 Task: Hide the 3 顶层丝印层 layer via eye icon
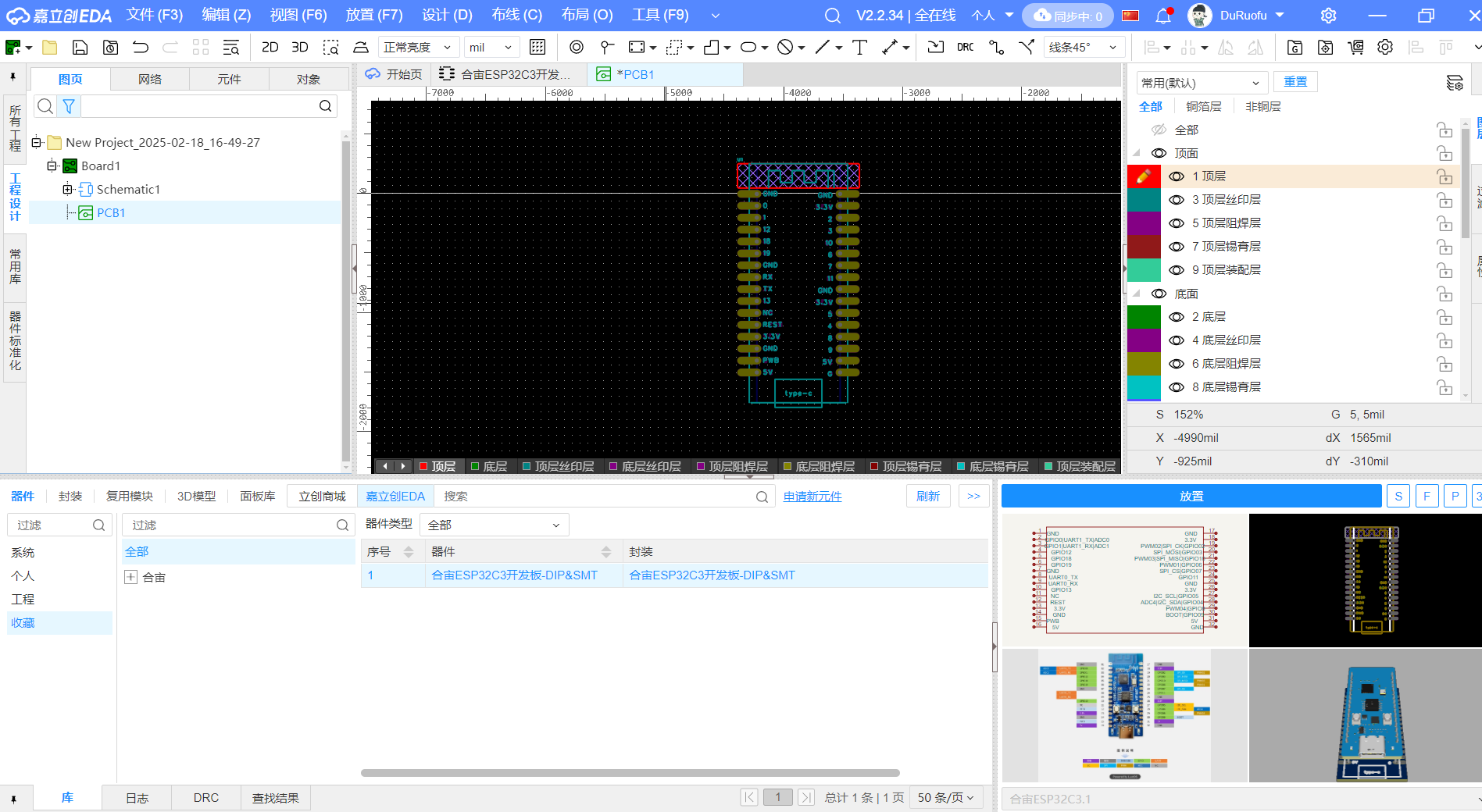1177,200
